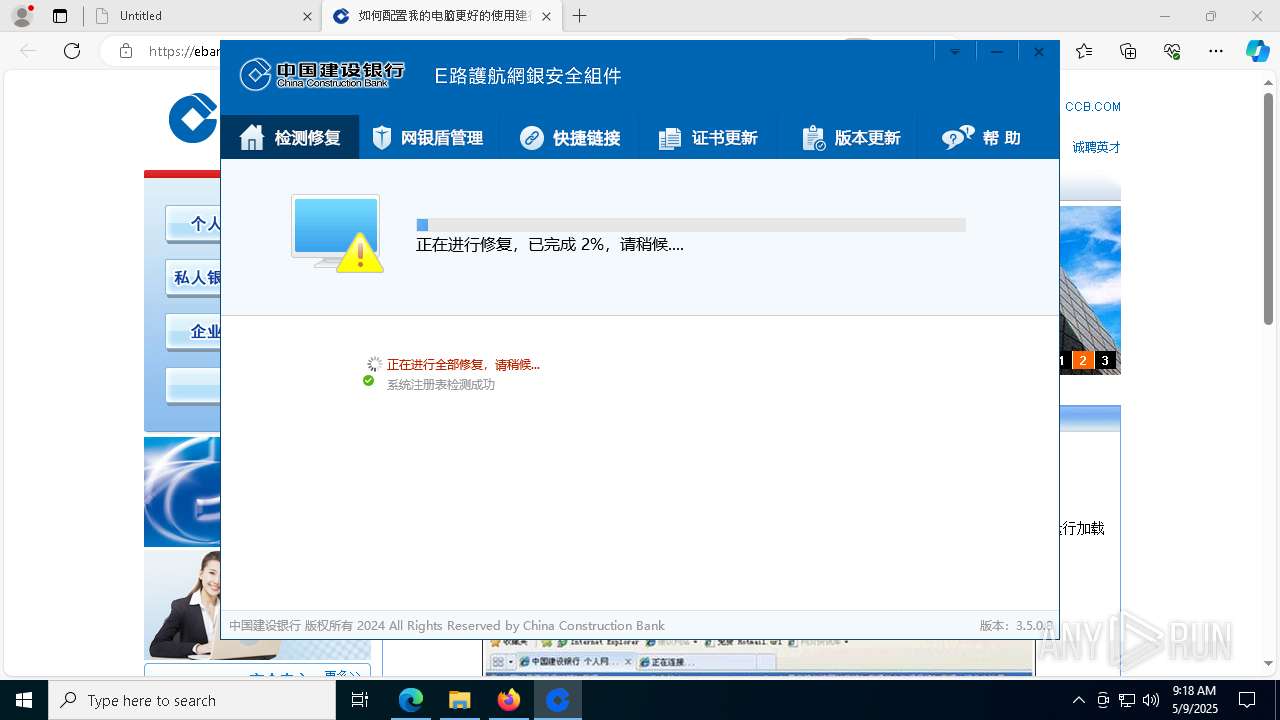Close the 如何配置我的电脑 browser tab
This screenshot has width=1280, height=720.
[x=546, y=16]
